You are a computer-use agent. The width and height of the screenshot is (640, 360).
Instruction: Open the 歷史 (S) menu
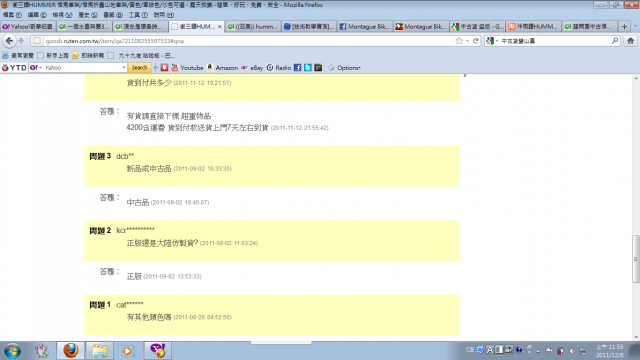point(88,15)
